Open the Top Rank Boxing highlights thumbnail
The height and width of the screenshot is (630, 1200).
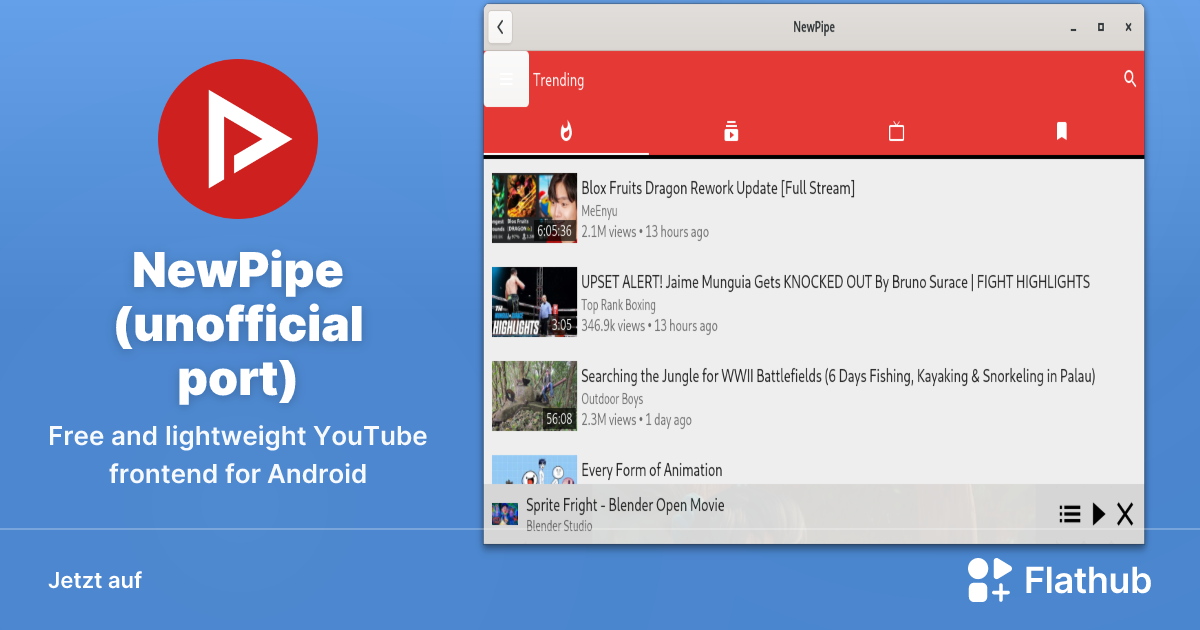(x=534, y=302)
